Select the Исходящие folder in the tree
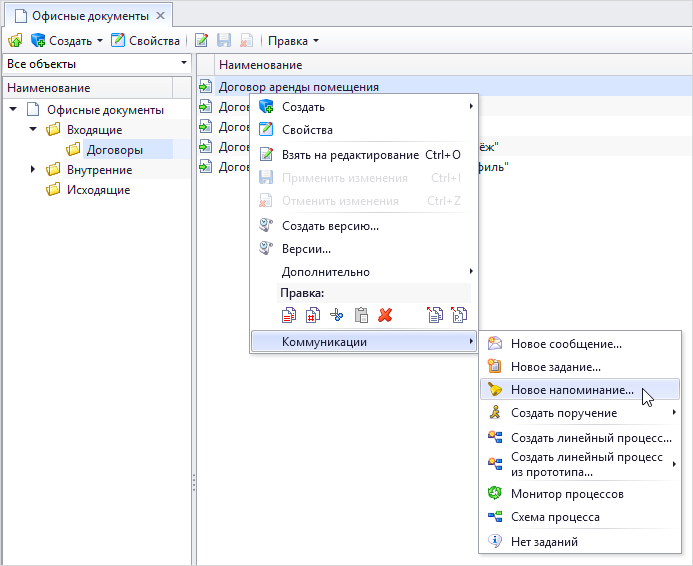693x566 pixels. pyautogui.click(x=98, y=190)
